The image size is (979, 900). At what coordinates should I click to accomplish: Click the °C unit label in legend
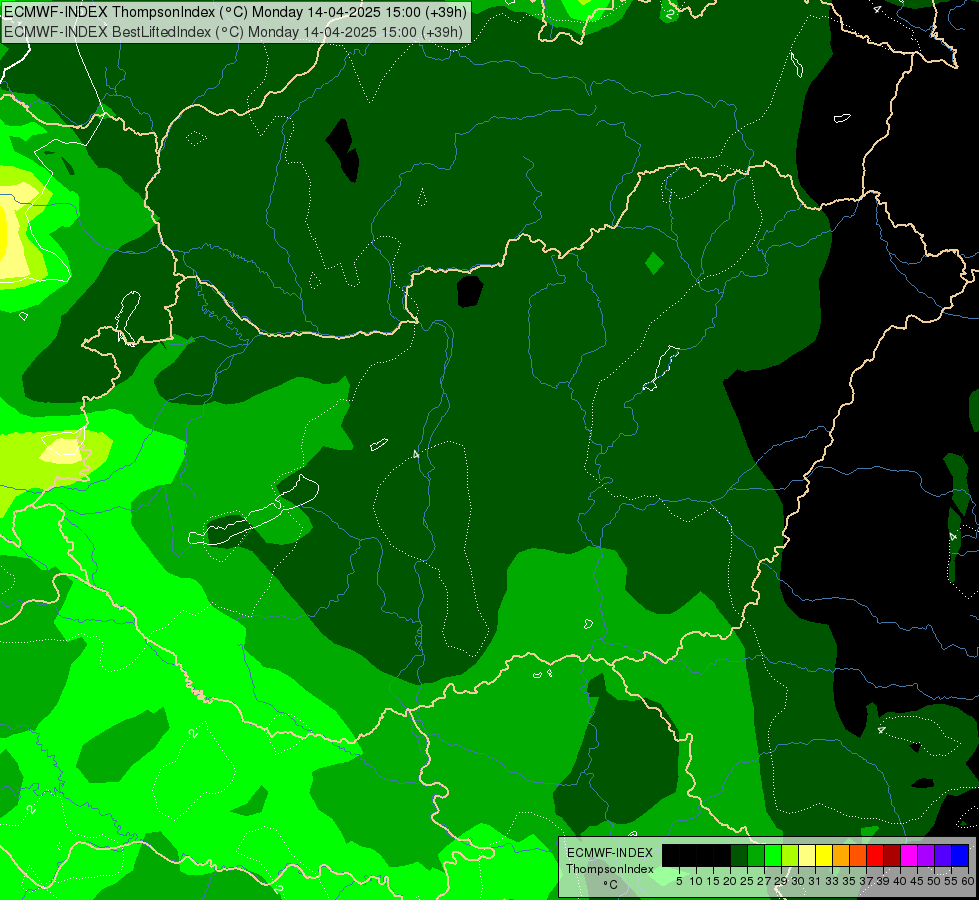point(610,884)
